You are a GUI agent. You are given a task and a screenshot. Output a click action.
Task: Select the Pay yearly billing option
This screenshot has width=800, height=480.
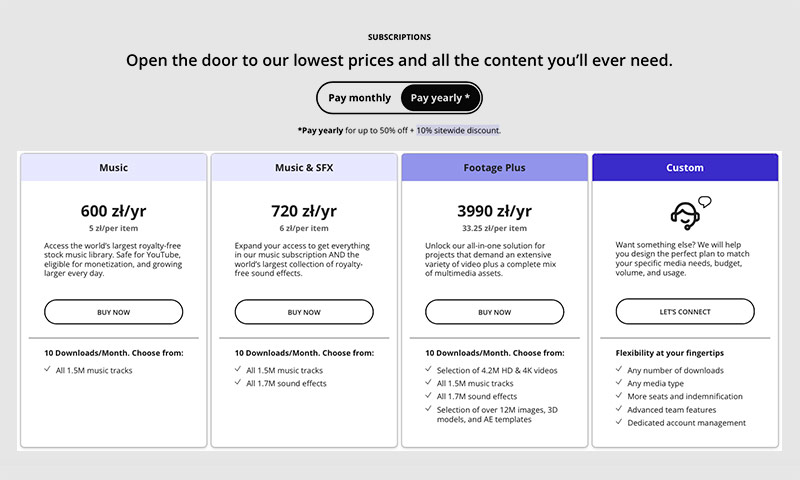440,98
